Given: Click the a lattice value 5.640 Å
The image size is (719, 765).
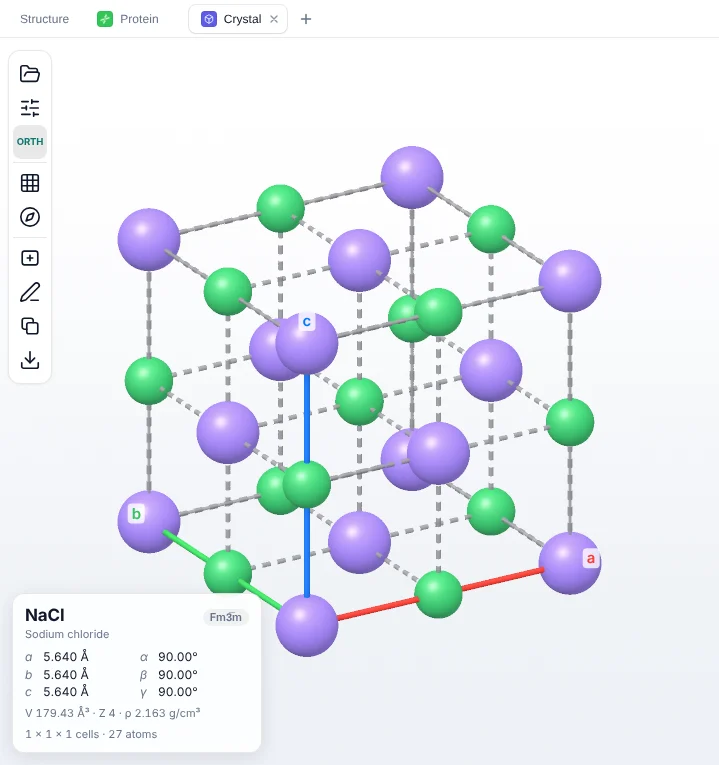Looking at the screenshot, I should pos(66,657).
